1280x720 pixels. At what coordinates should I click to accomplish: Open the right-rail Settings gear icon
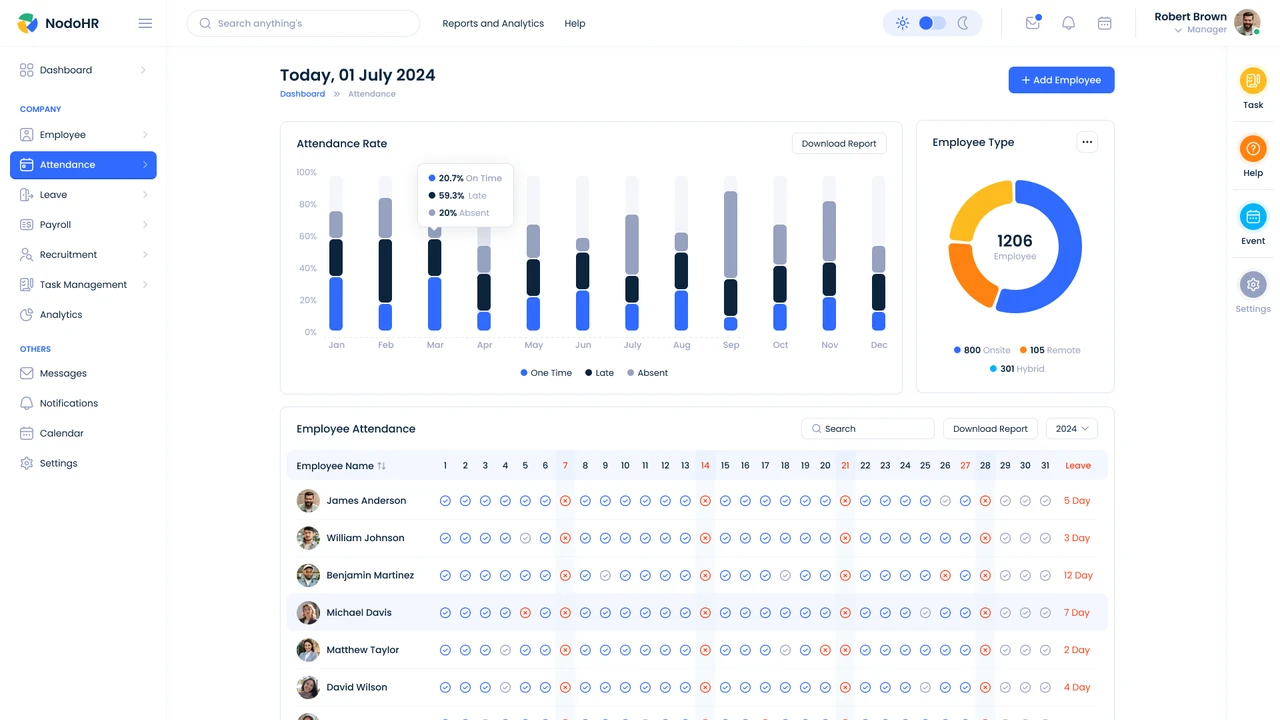pyautogui.click(x=1253, y=285)
